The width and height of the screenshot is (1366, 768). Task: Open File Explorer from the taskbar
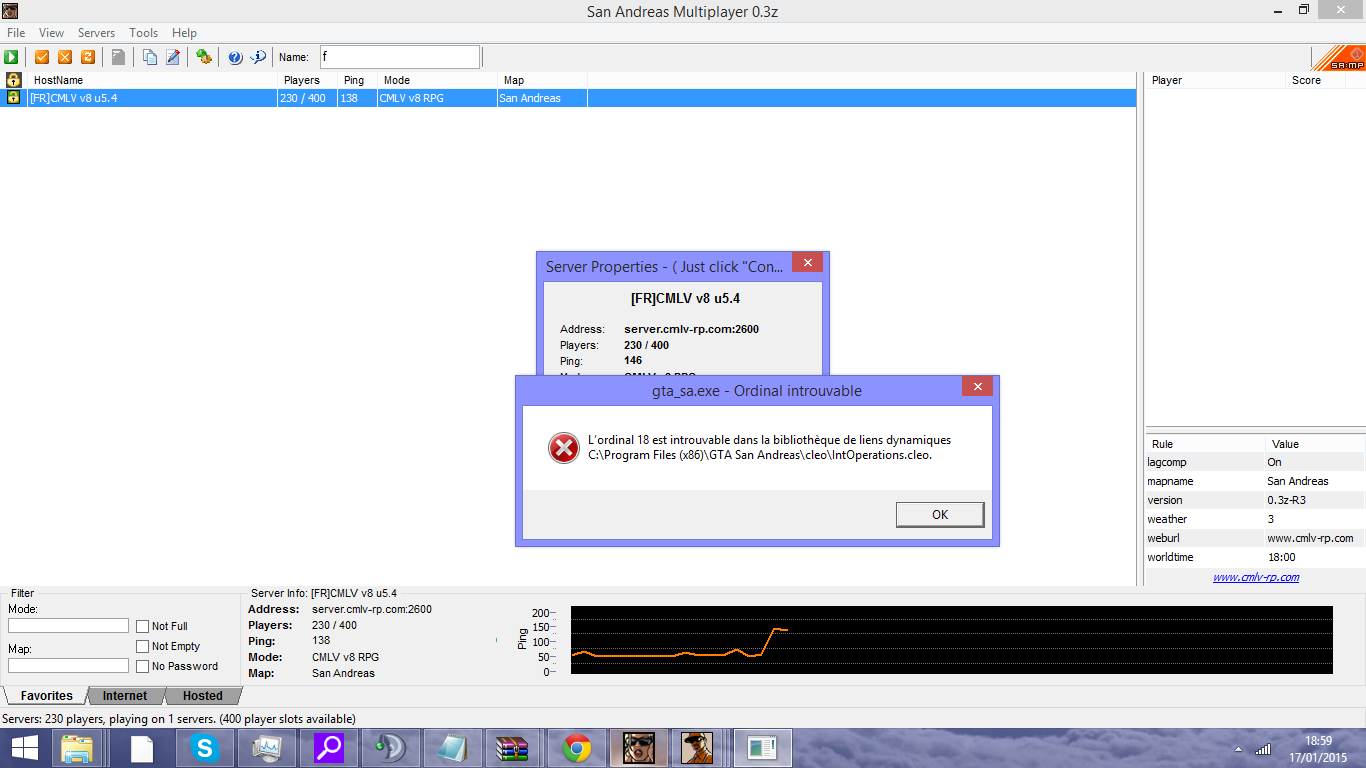click(77, 748)
